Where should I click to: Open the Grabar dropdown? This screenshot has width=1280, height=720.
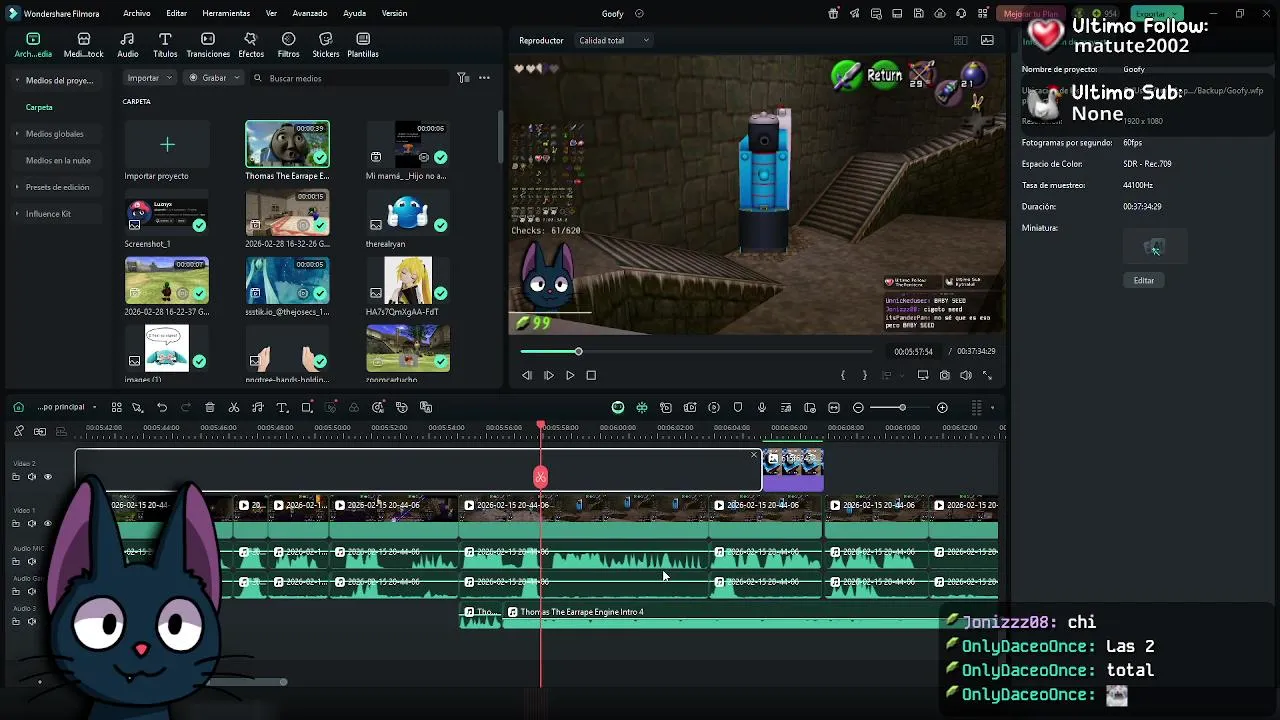[216, 78]
